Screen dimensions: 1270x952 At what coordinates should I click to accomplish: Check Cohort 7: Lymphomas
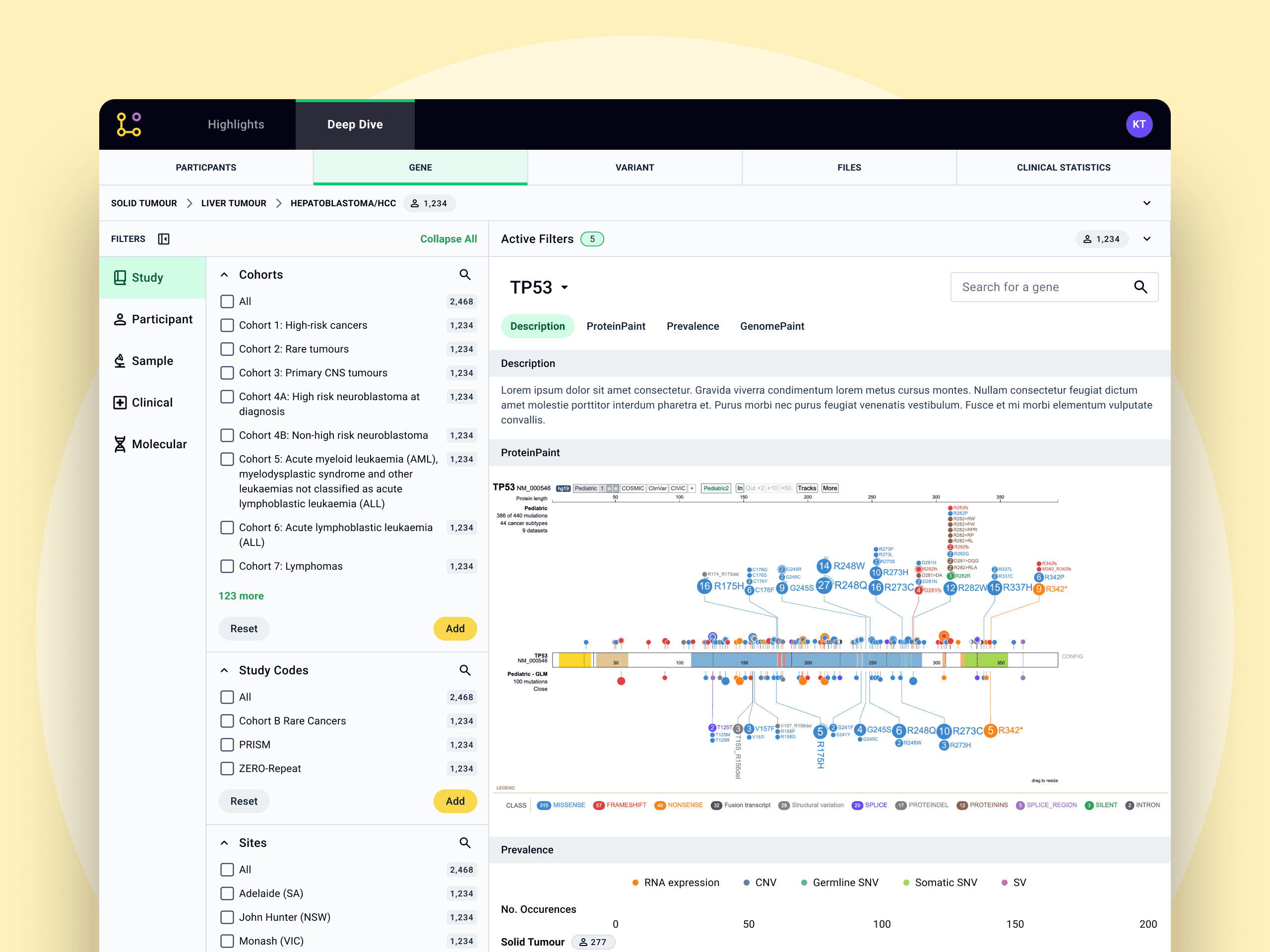(227, 566)
